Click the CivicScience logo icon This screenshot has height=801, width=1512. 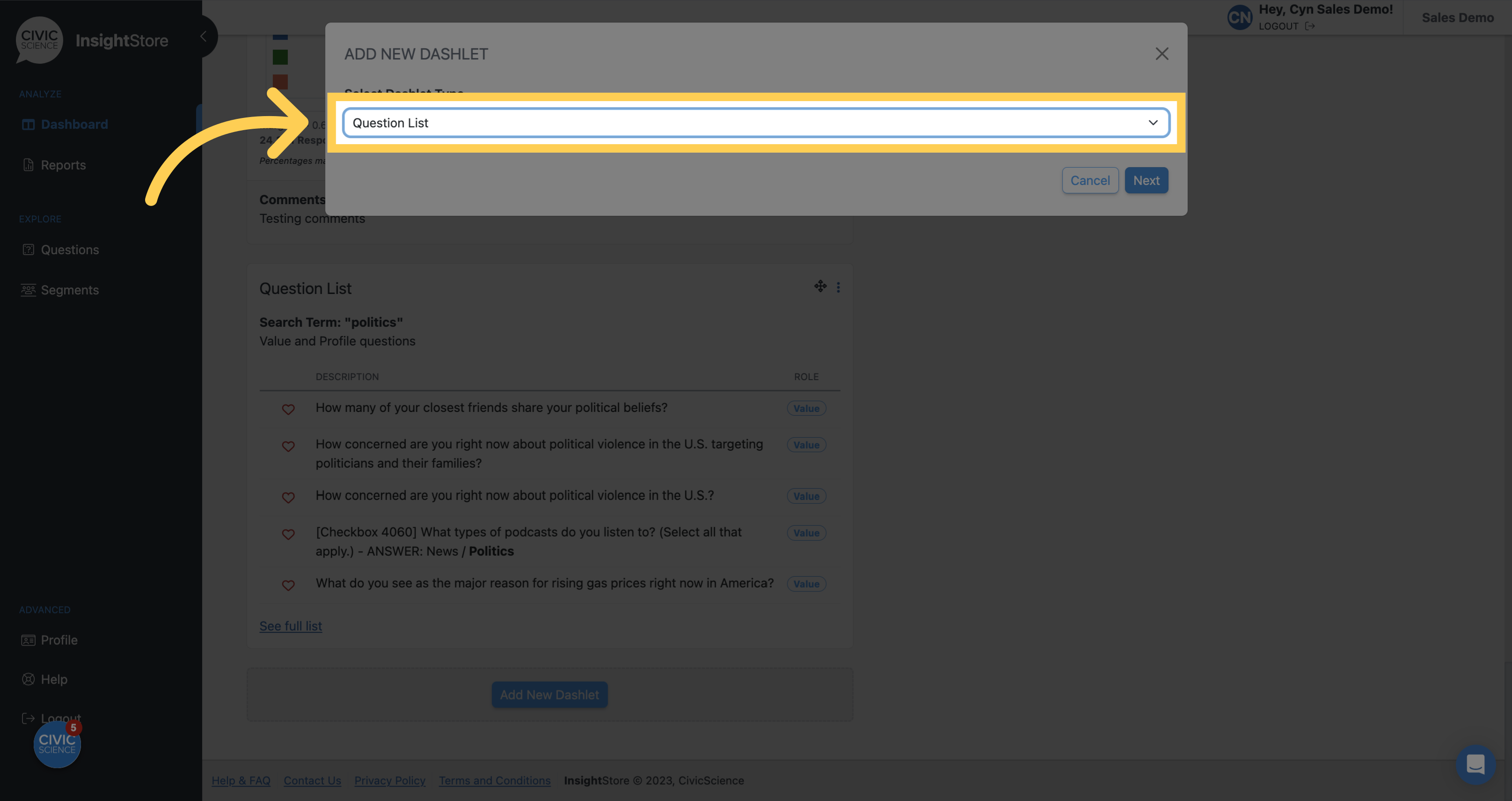39,39
